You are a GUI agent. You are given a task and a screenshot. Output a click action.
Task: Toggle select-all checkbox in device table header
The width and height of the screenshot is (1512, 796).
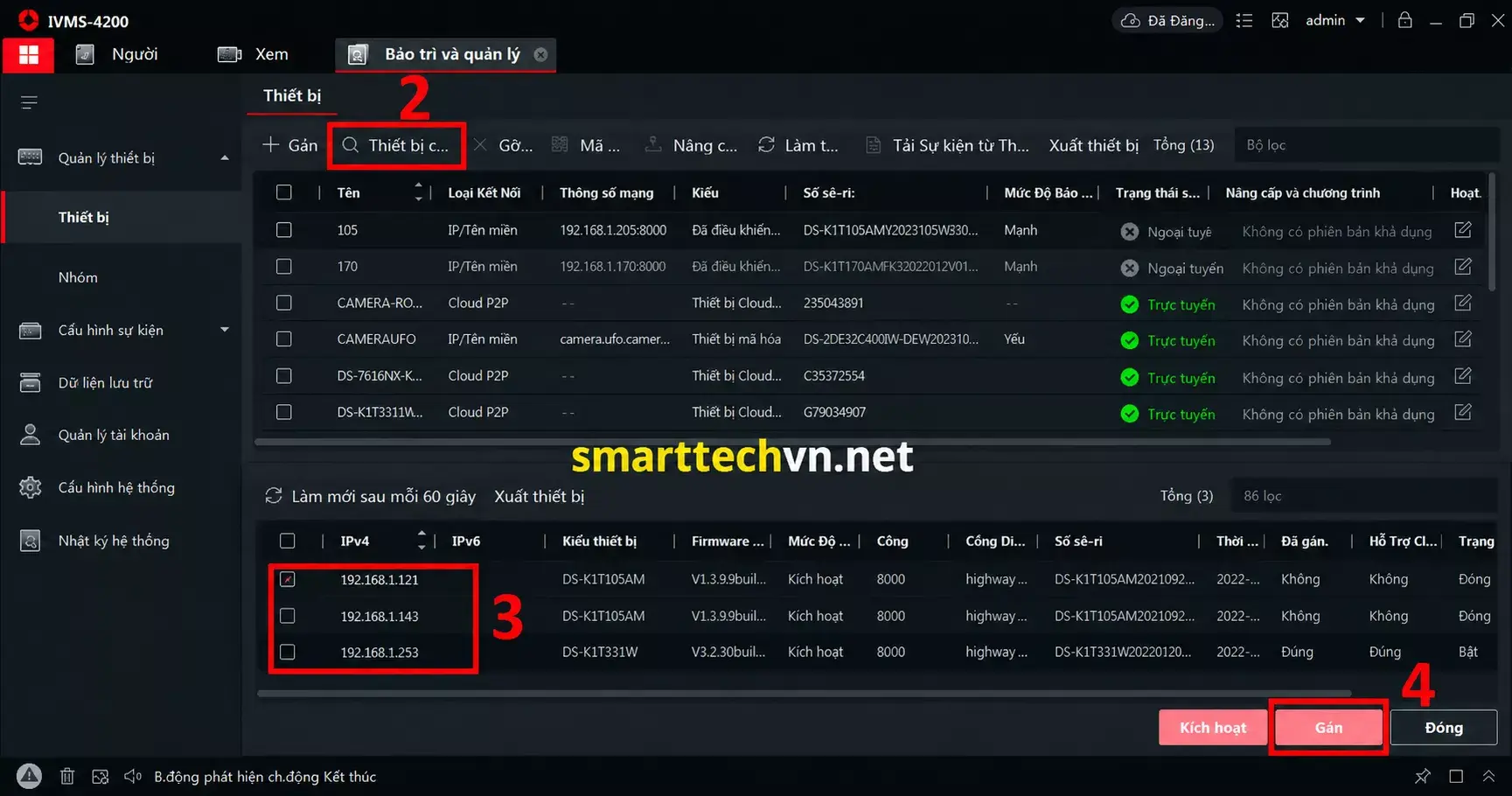[x=284, y=192]
